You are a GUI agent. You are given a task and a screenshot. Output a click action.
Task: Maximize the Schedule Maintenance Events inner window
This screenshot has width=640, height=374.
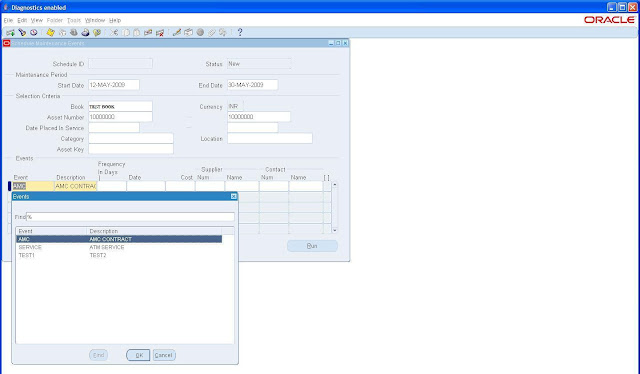(x=338, y=43)
